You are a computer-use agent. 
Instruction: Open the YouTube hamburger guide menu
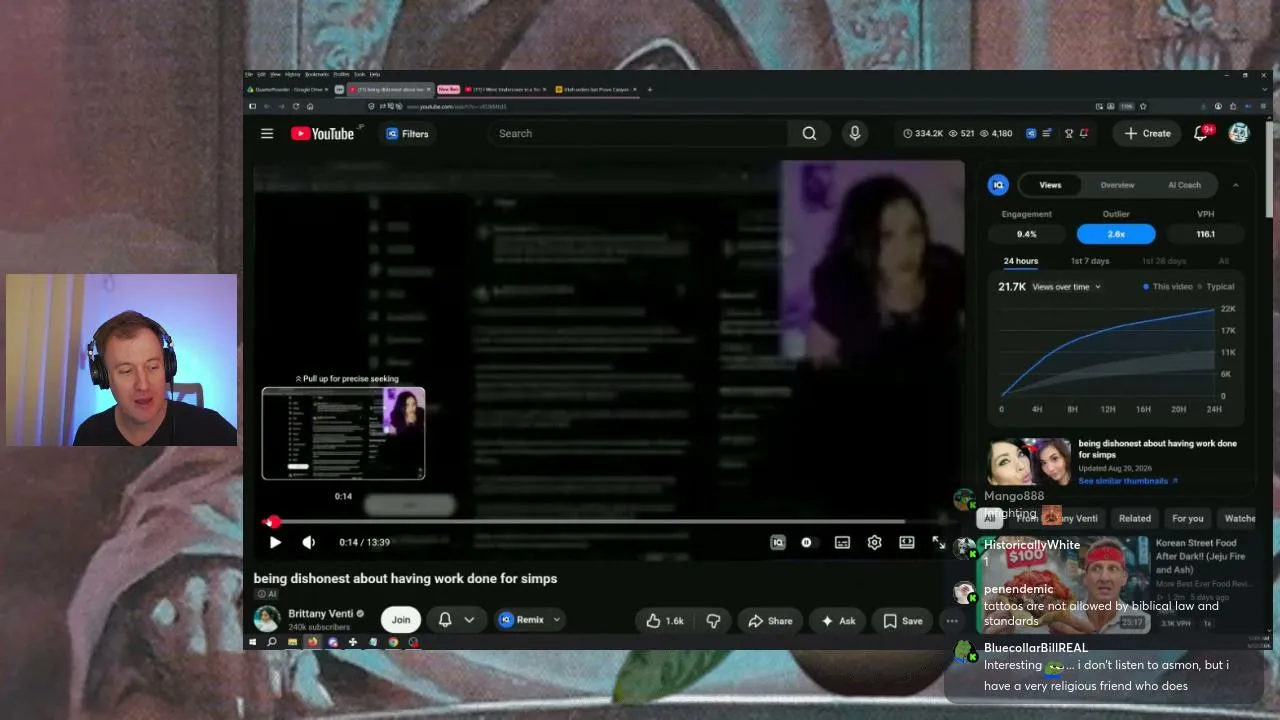[267, 133]
